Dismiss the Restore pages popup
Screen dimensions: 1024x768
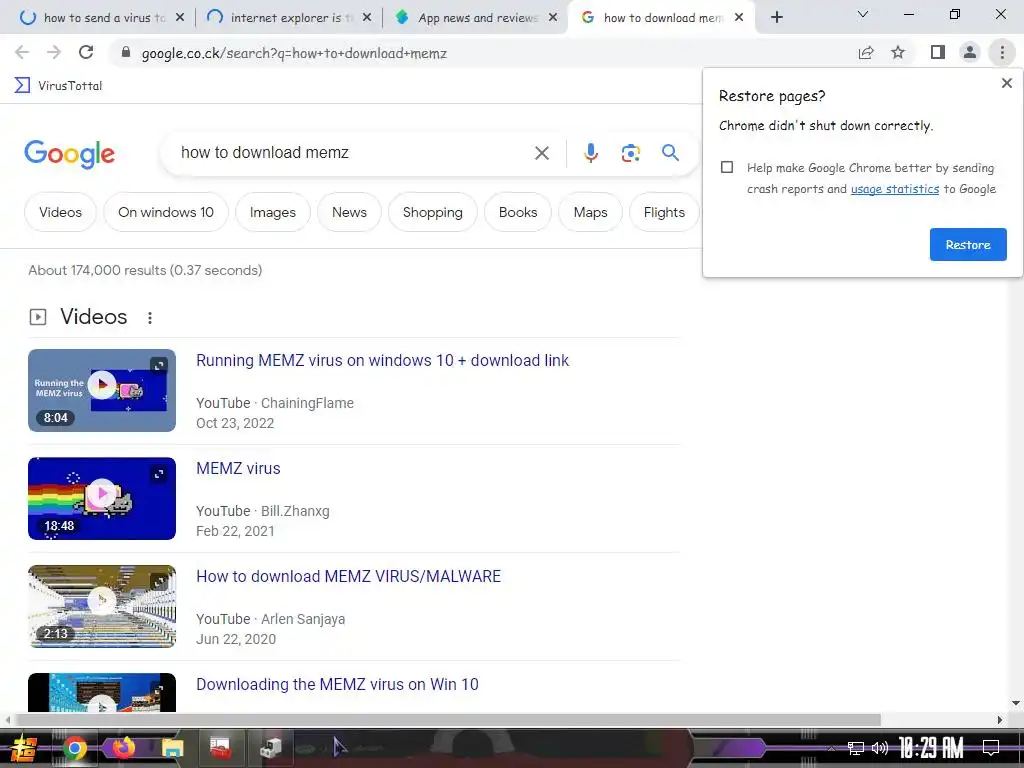1006,83
